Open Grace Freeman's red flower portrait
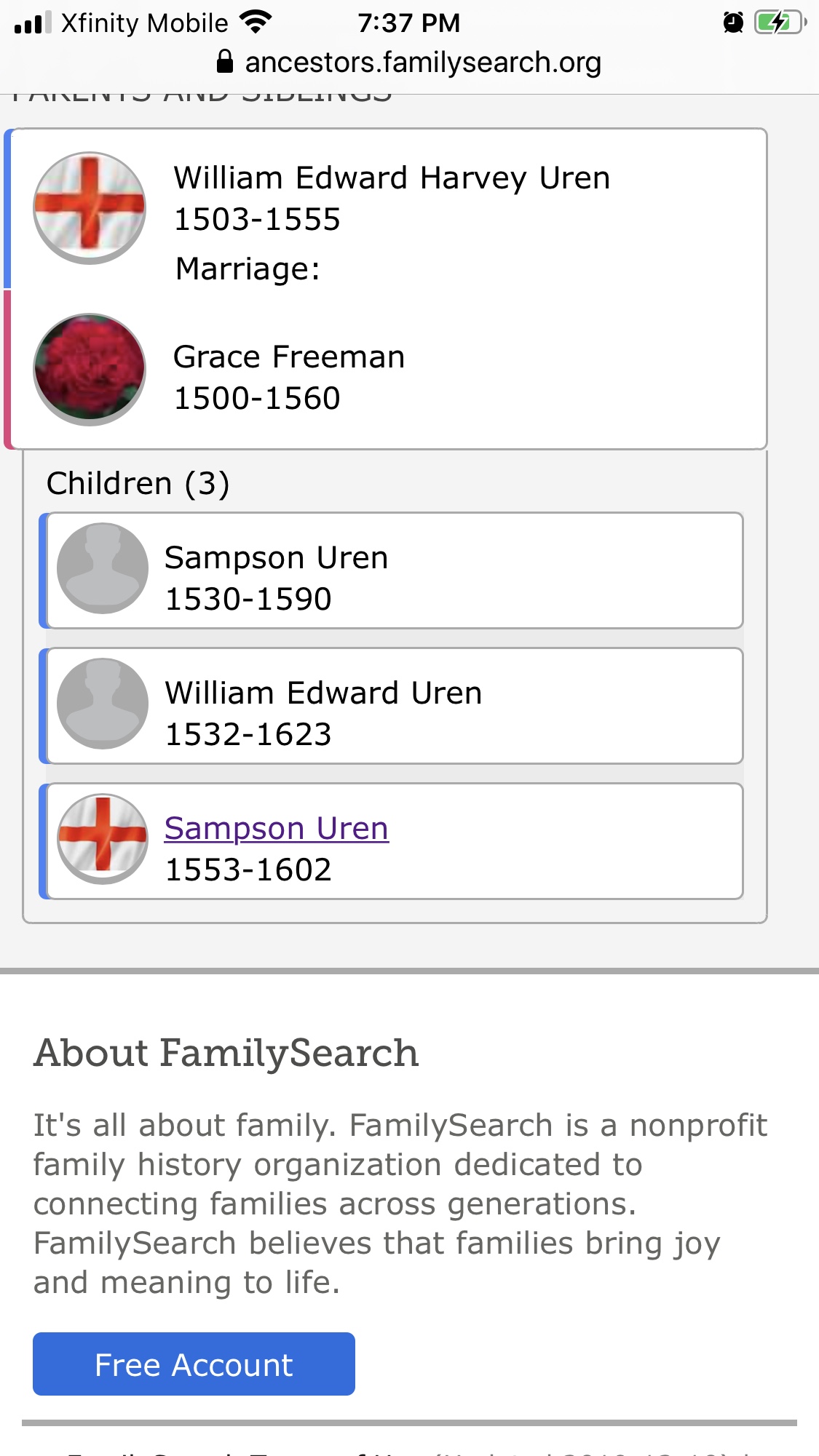This screenshot has height=1456, width=819. point(90,370)
